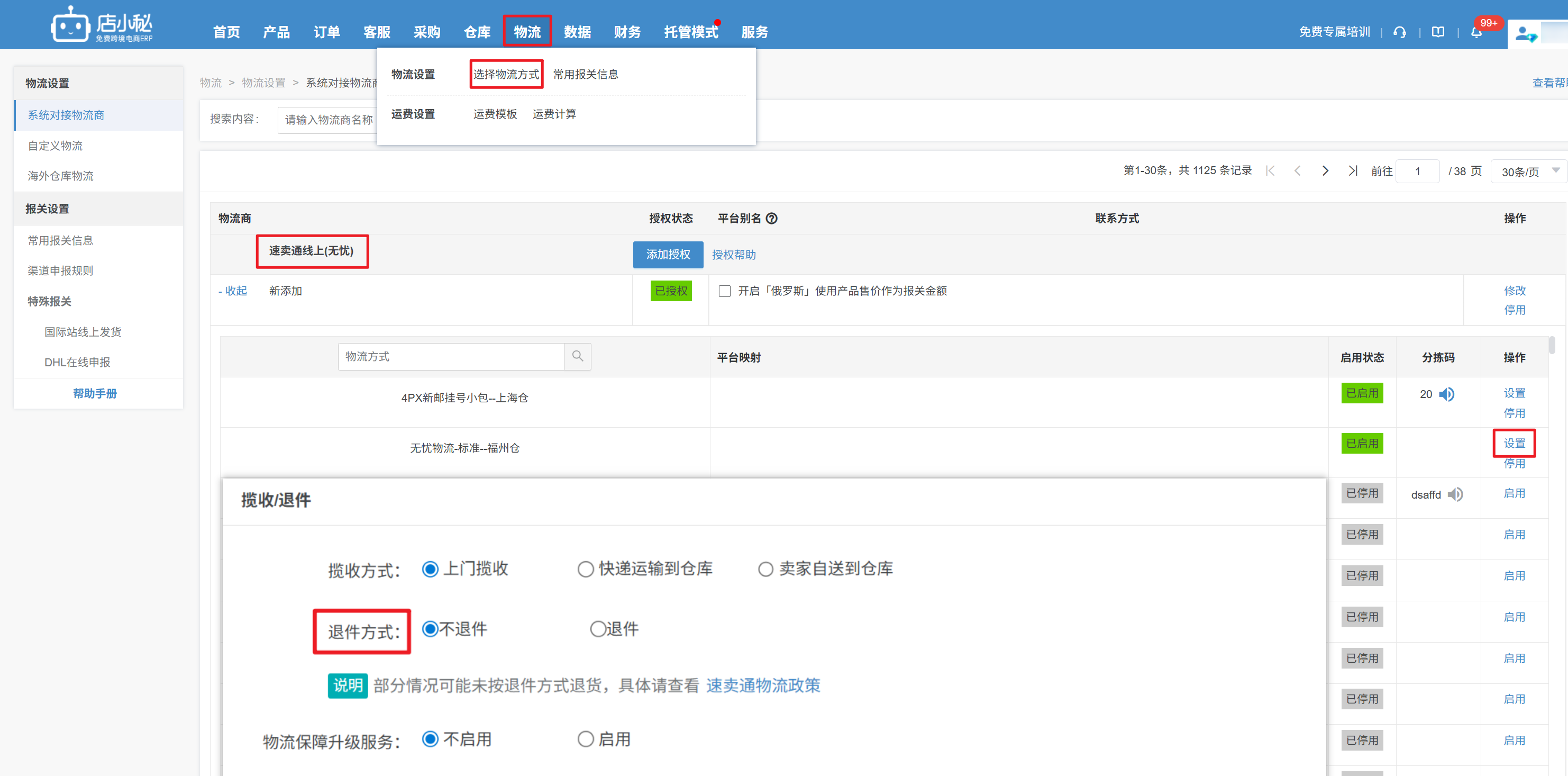The height and width of the screenshot is (776, 1568).
Task: Open the 30条/页 page size dropdown
Action: point(1529,172)
